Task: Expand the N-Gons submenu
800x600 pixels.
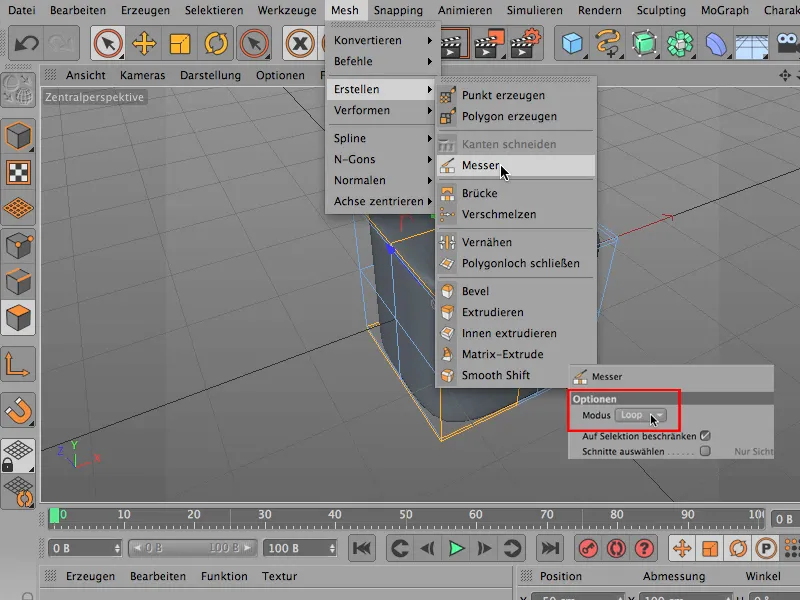Action: point(383,159)
